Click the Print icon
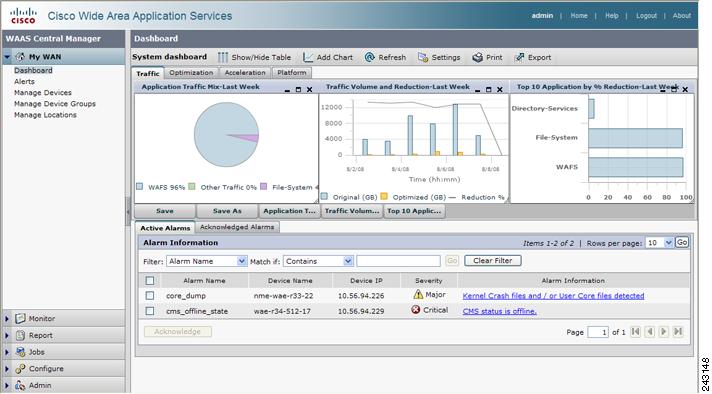The image size is (712, 394). (477, 58)
